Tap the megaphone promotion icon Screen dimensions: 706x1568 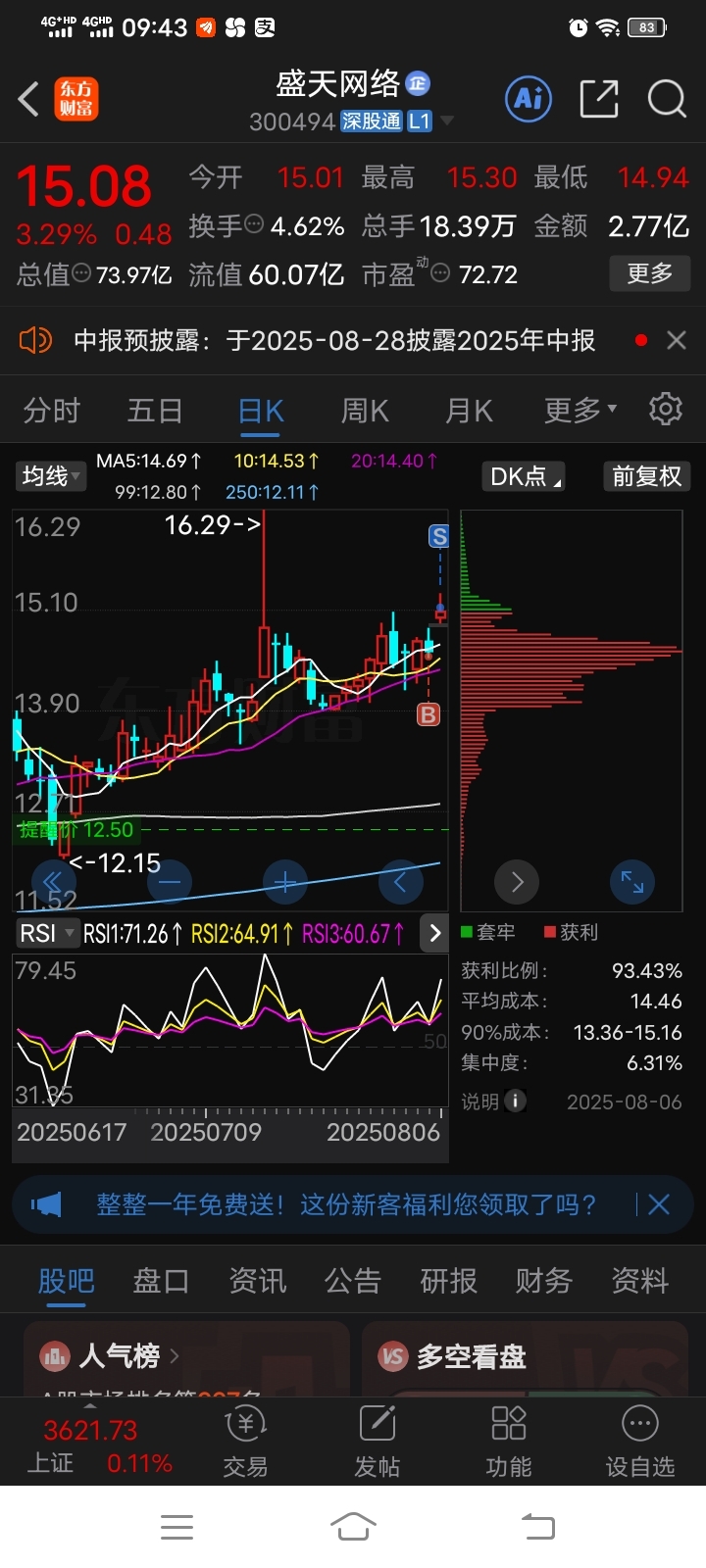pos(45,1204)
